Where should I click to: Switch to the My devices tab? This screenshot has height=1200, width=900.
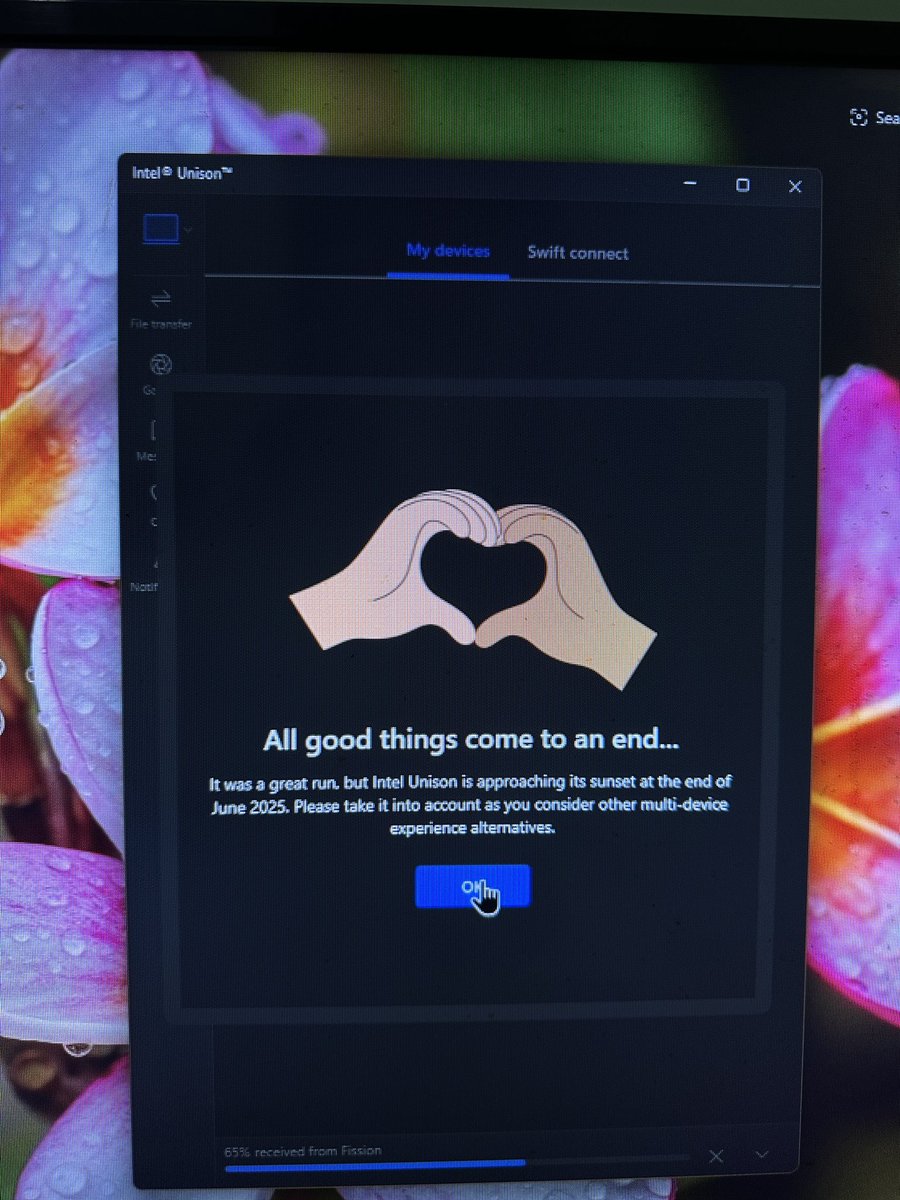coord(448,251)
